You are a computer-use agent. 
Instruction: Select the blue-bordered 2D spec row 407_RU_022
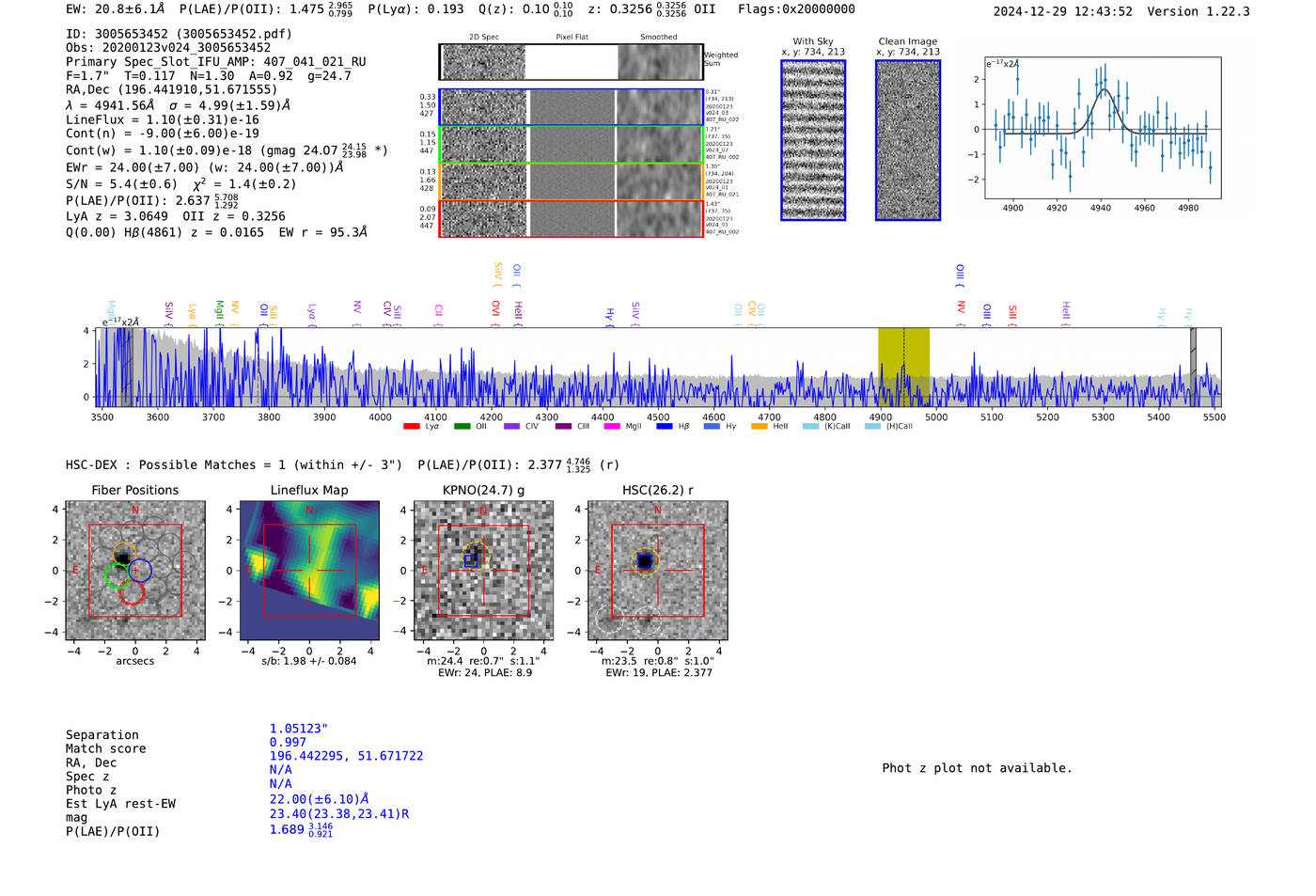pos(571,107)
